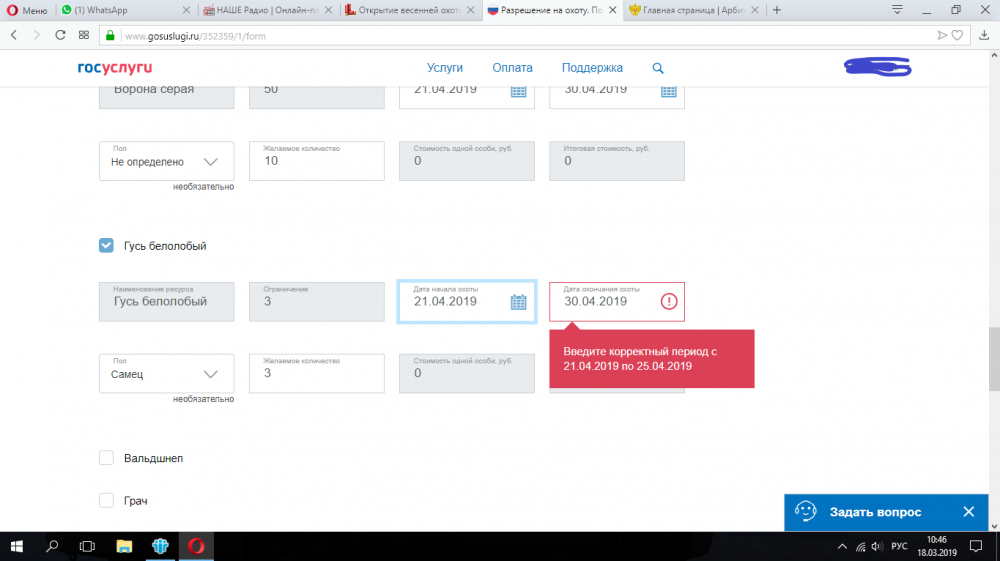Image resolution: width=1000 pixels, height=561 pixels.
Task: Reload the page with the refresh icon
Action: click(x=60, y=34)
